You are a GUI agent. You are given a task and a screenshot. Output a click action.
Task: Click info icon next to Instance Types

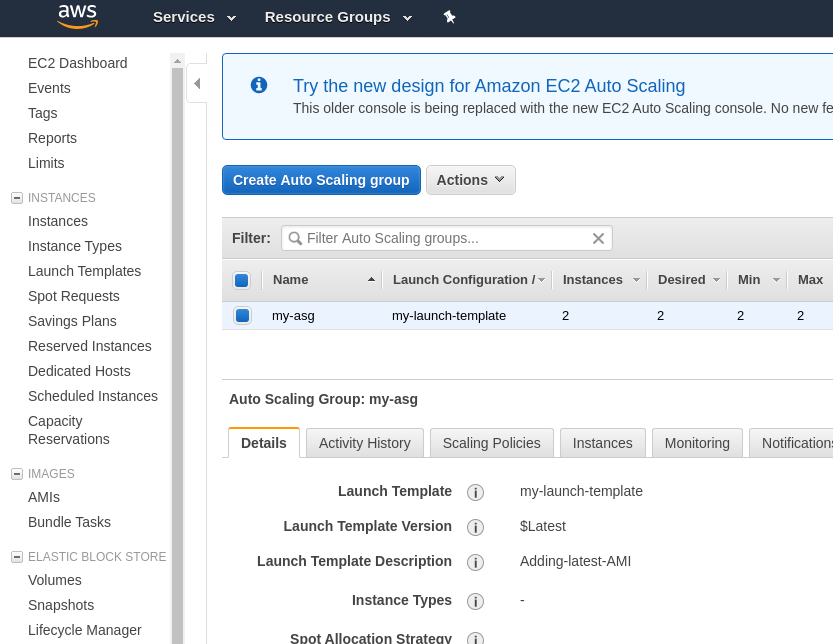click(x=475, y=601)
